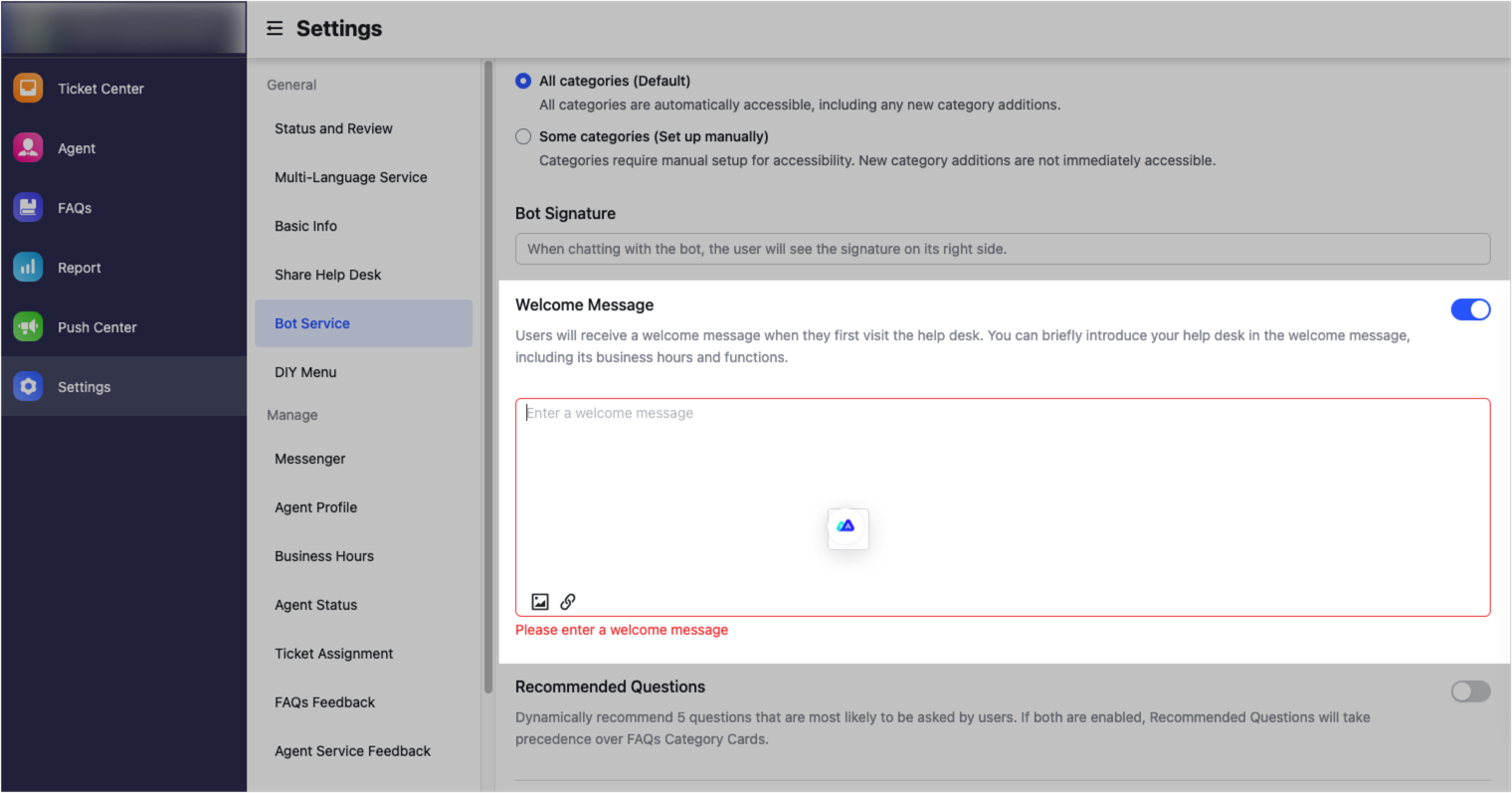This screenshot has height=793, width=1512.
Task: Click the Settings gear icon in sidebar
Action: (x=28, y=387)
